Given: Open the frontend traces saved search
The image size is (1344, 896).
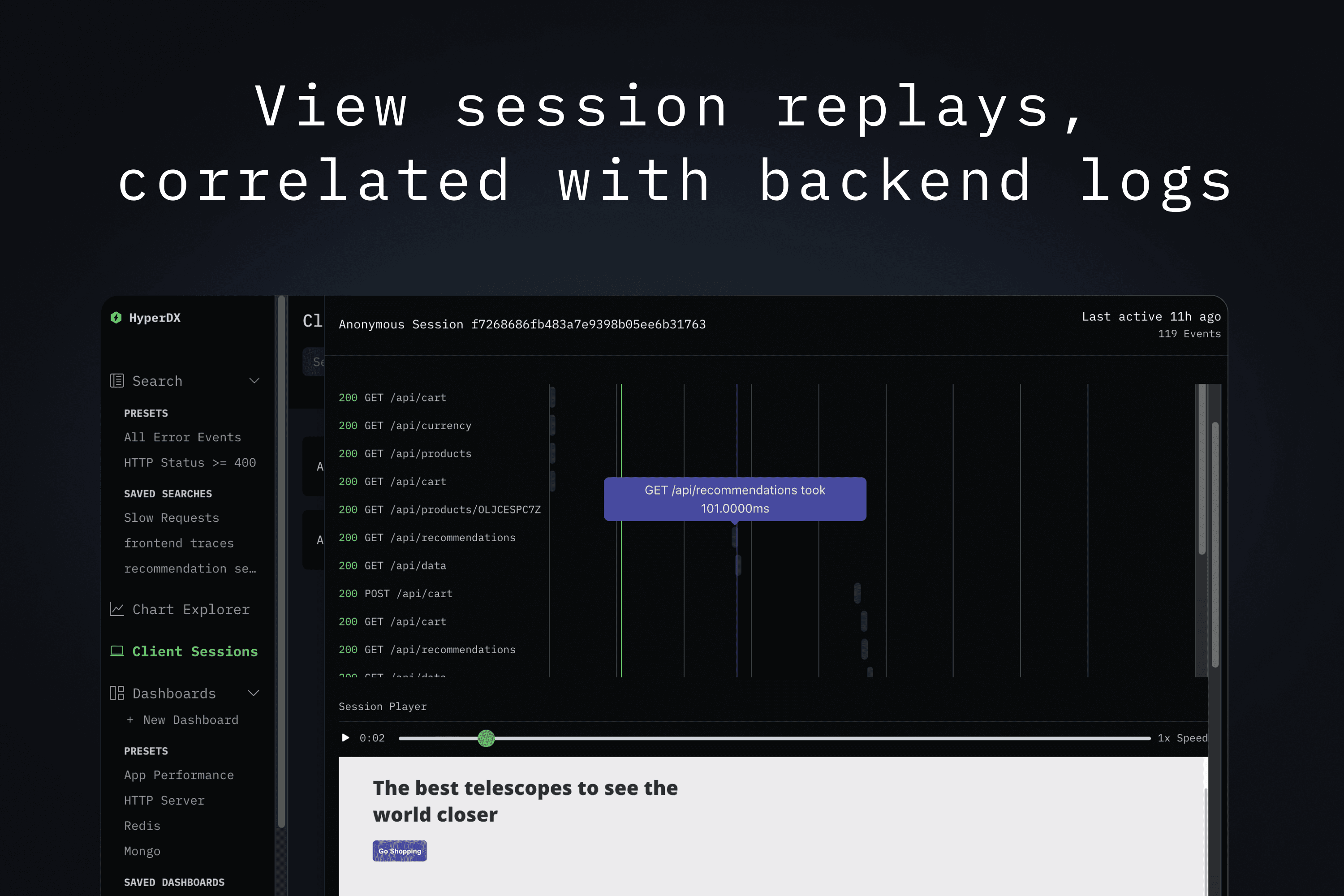Looking at the screenshot, I should coord(179,543).
